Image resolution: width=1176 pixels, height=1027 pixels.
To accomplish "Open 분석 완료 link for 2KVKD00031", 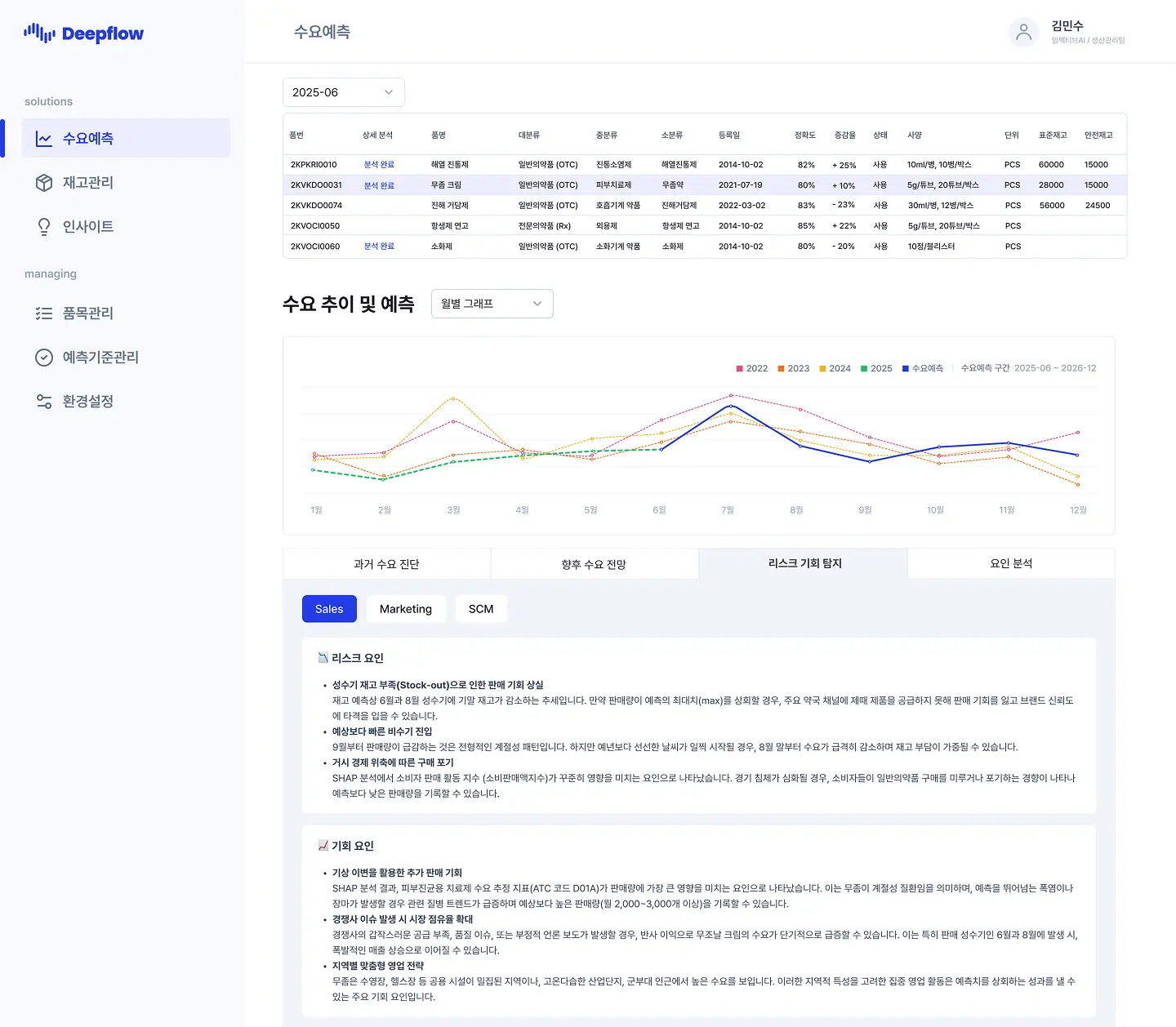I will [379, 185].
